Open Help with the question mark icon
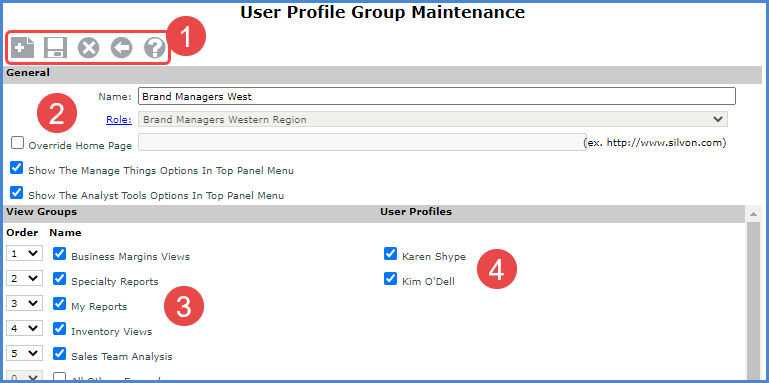This screenshot has height=383, width=769. pyautogui.click(x=155, y=48)
